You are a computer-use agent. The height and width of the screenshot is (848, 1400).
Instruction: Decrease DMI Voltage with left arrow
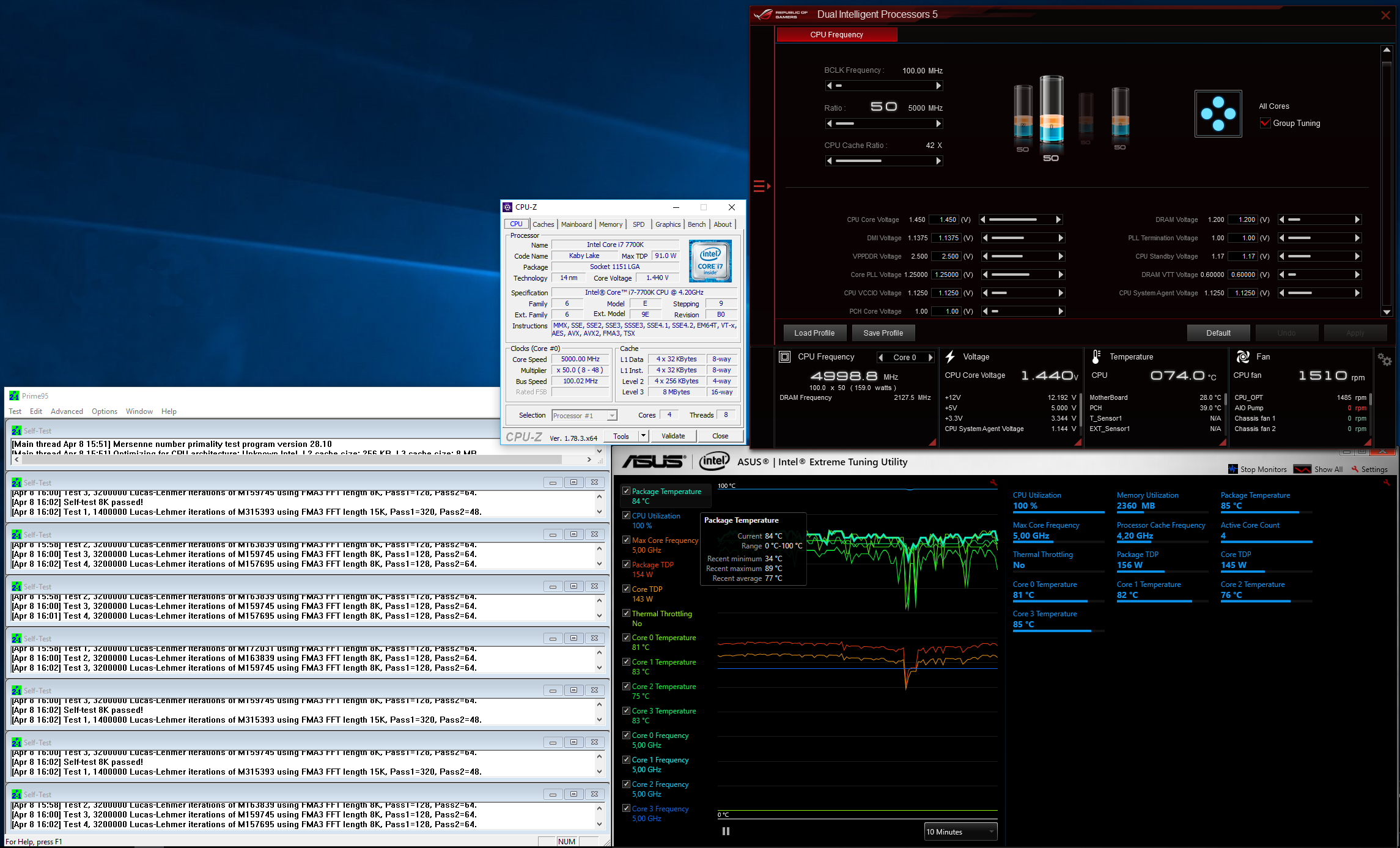[985, 238]
